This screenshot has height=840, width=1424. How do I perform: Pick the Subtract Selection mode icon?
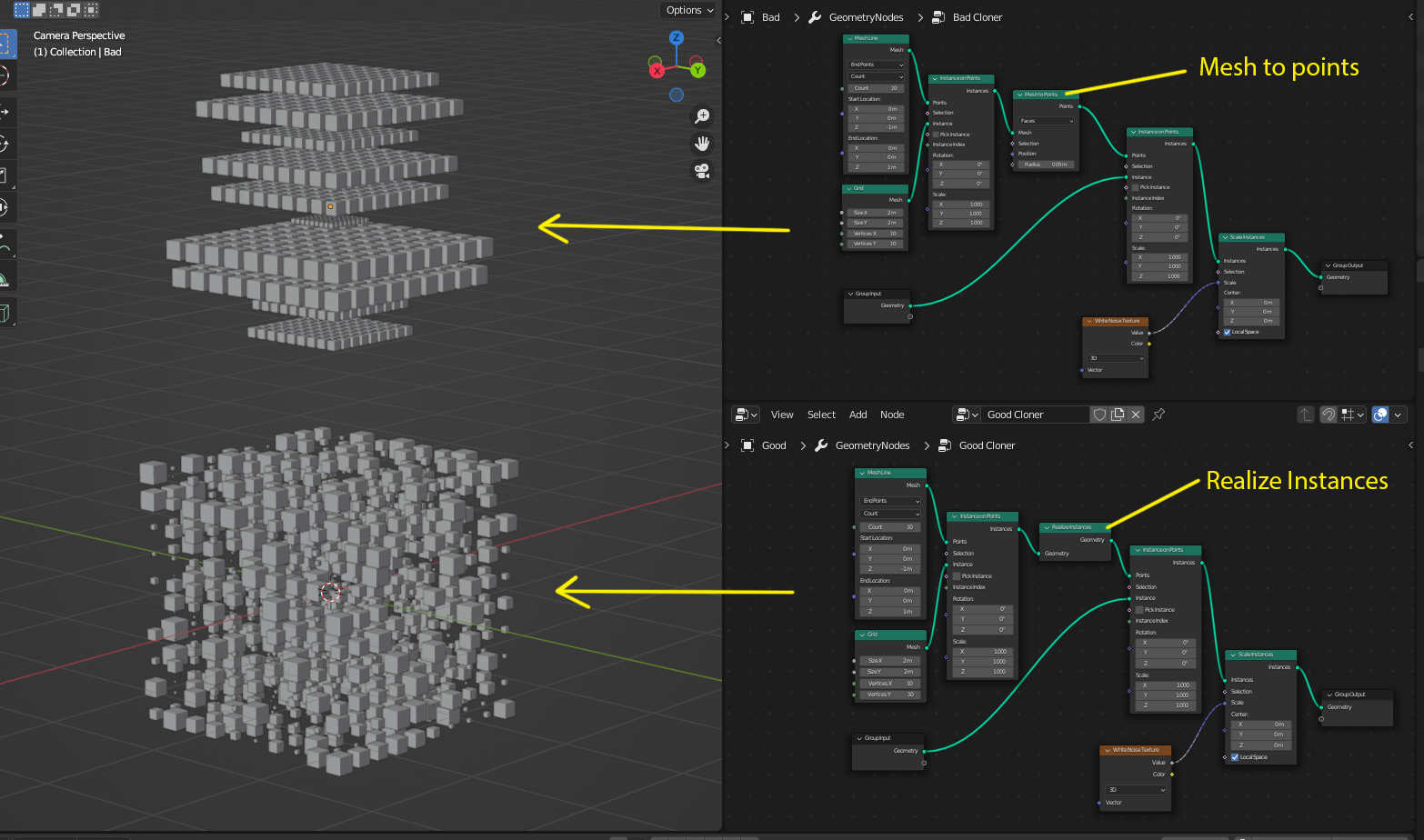click(x=56, y=10)
